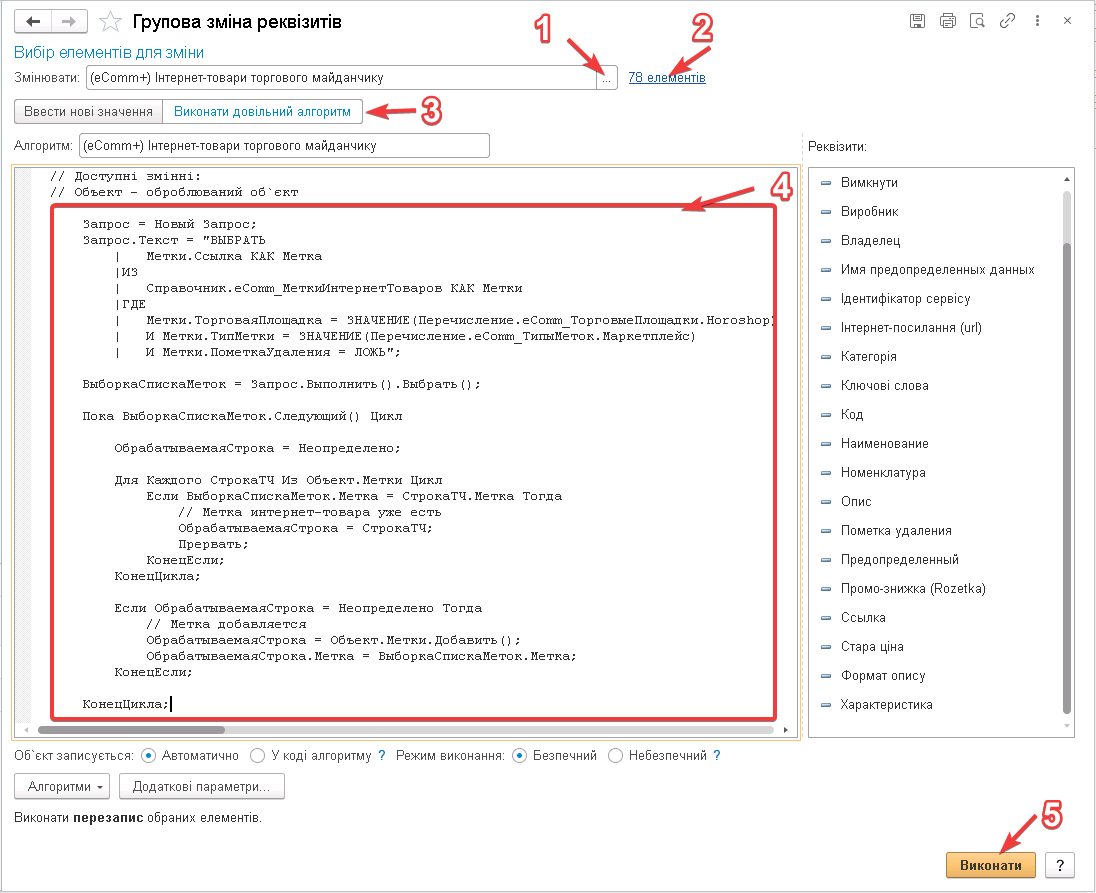Choose the 'Безпечний' execution mode
This screenshot has height=893, width=1096.
pos(519,756)
